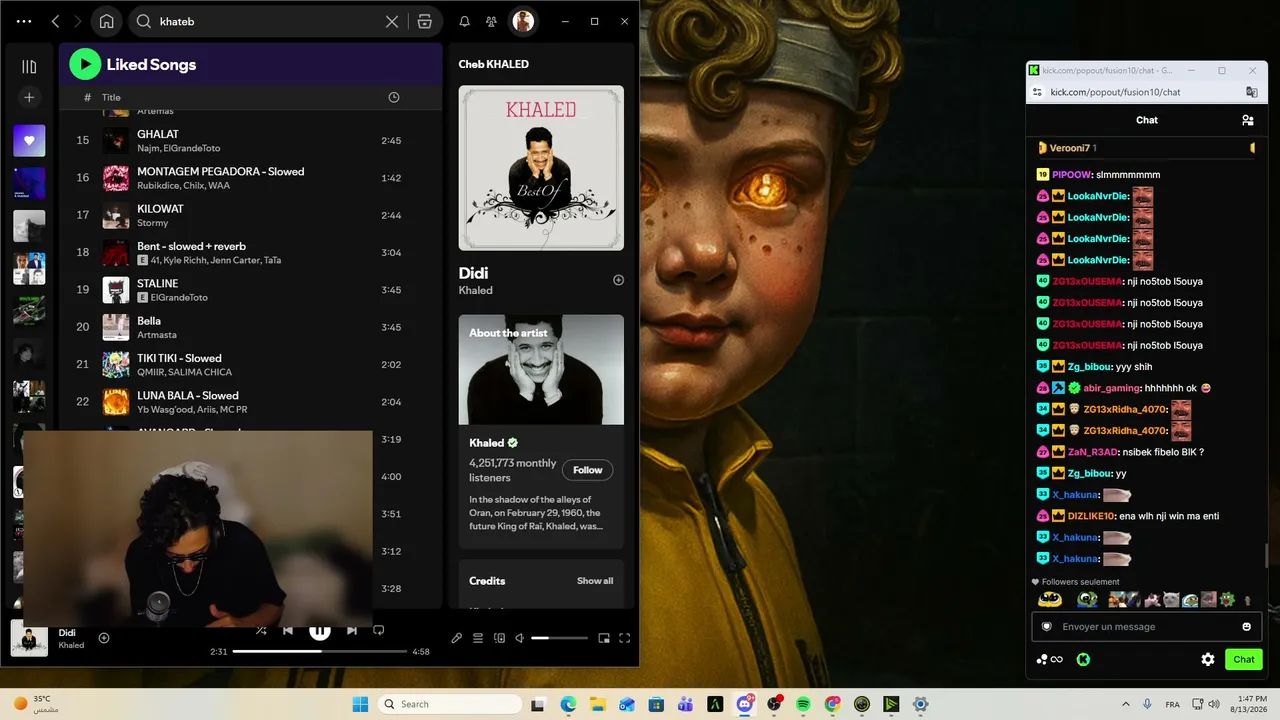Expand Your Library sidebar
Image resolution: width=1280 pixels, height=720 pixels.
(x=29, y=67)
